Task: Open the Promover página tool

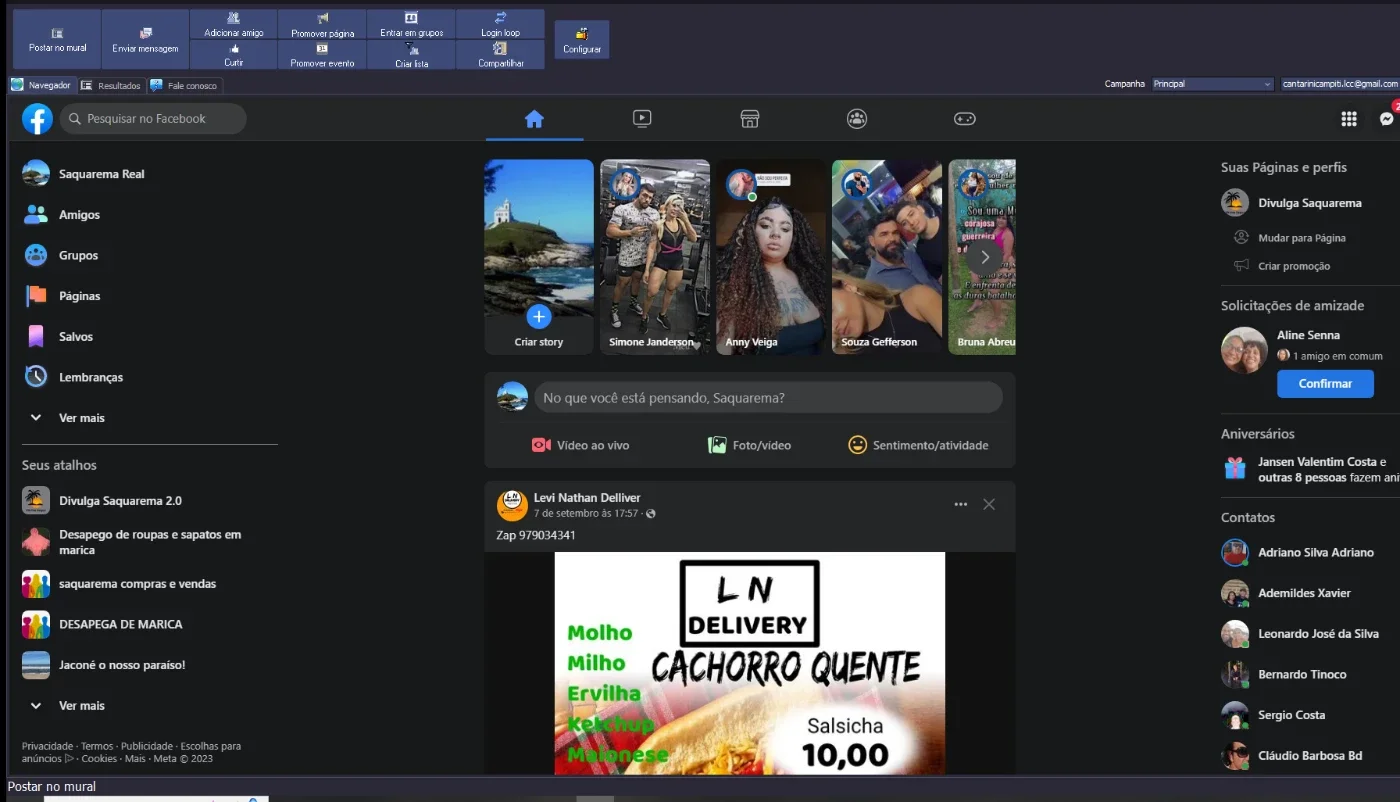Action: point(322,25)
